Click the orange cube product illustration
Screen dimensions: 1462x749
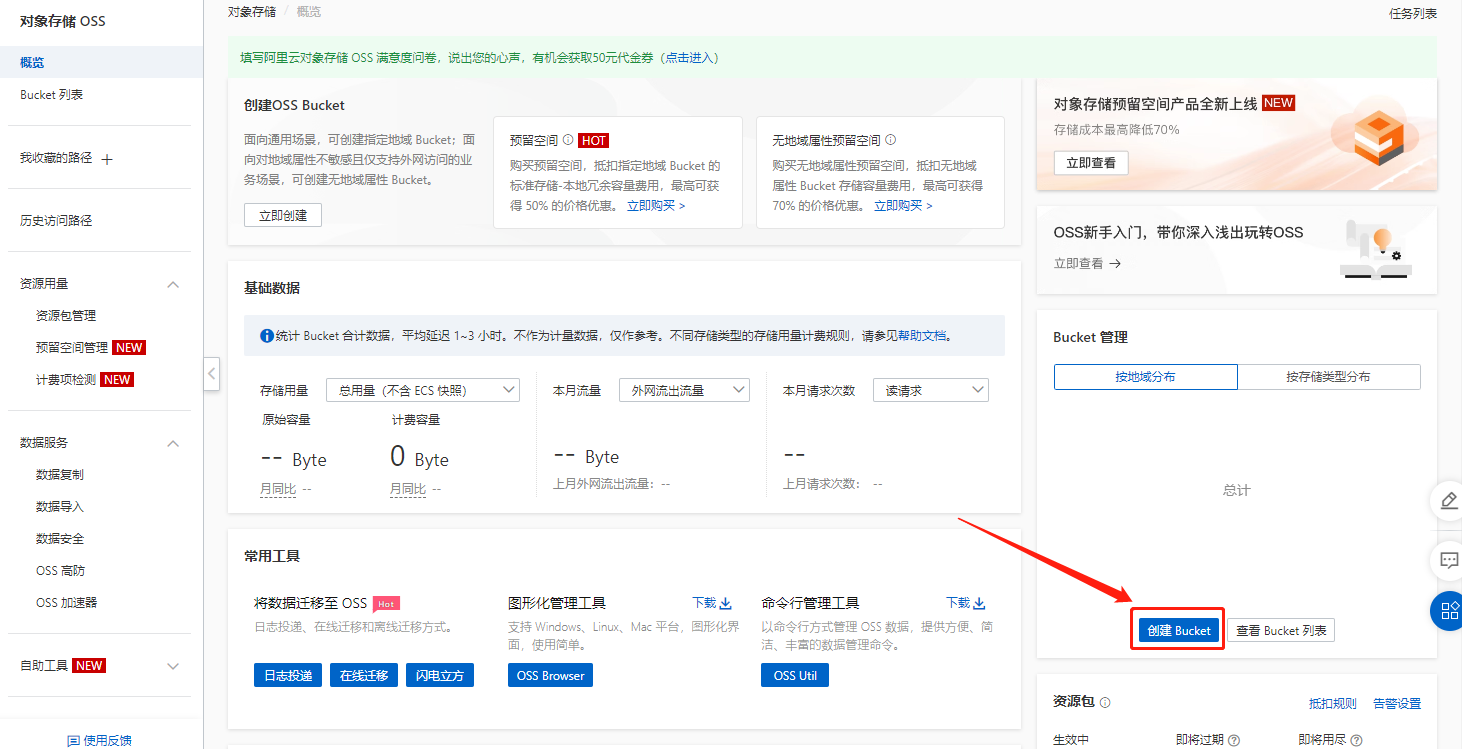click(x=1379, y=137)
